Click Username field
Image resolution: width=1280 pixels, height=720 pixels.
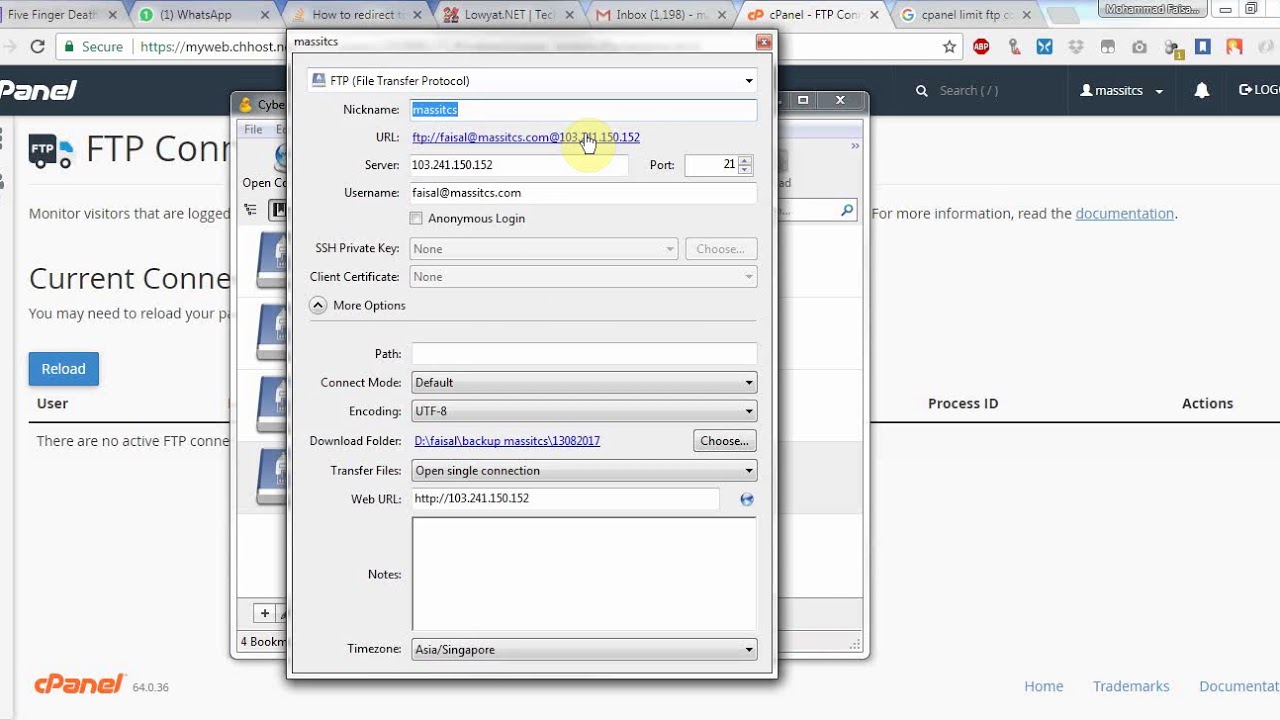[584, 193]
